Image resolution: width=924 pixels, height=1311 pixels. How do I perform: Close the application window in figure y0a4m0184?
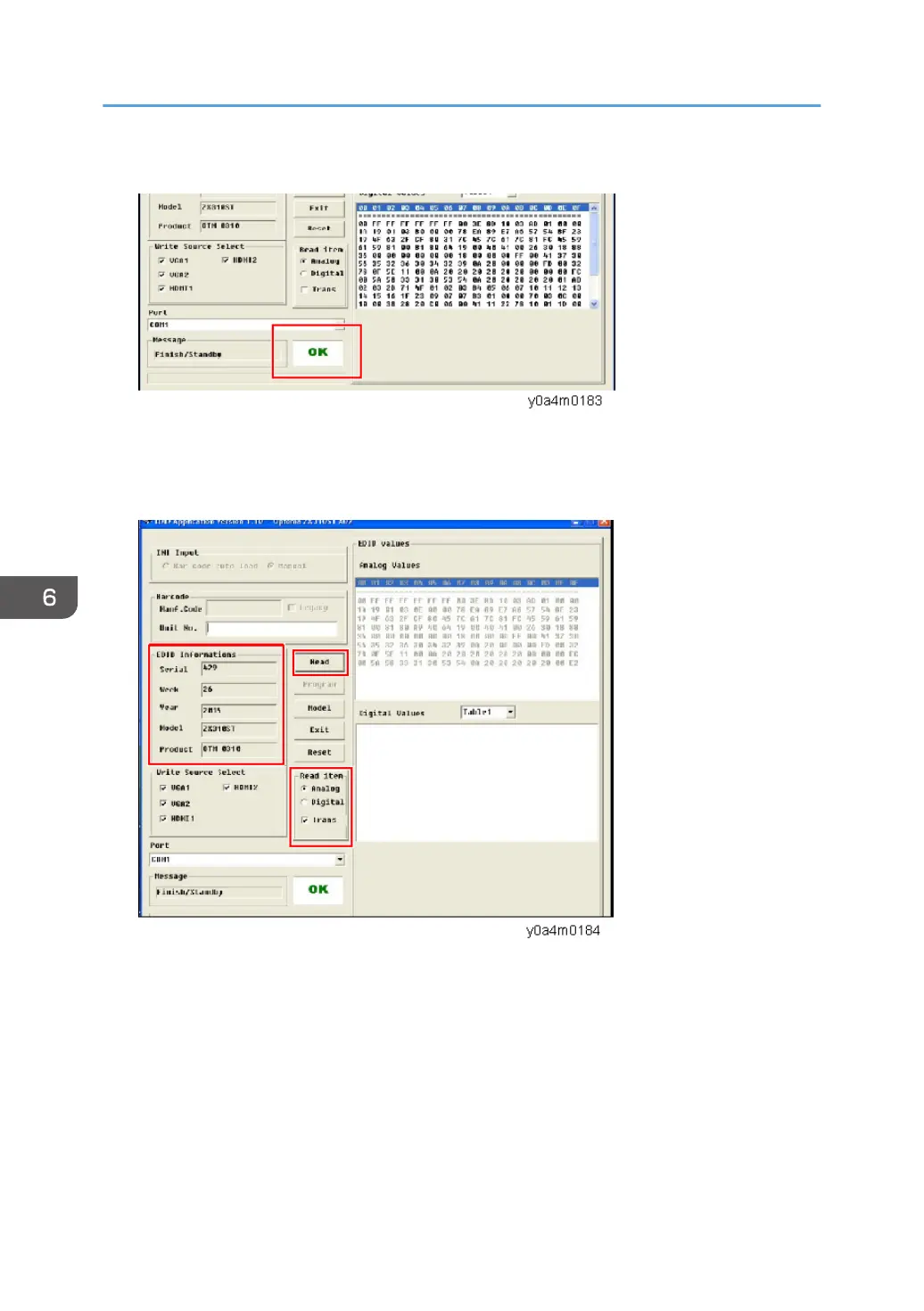604,523
